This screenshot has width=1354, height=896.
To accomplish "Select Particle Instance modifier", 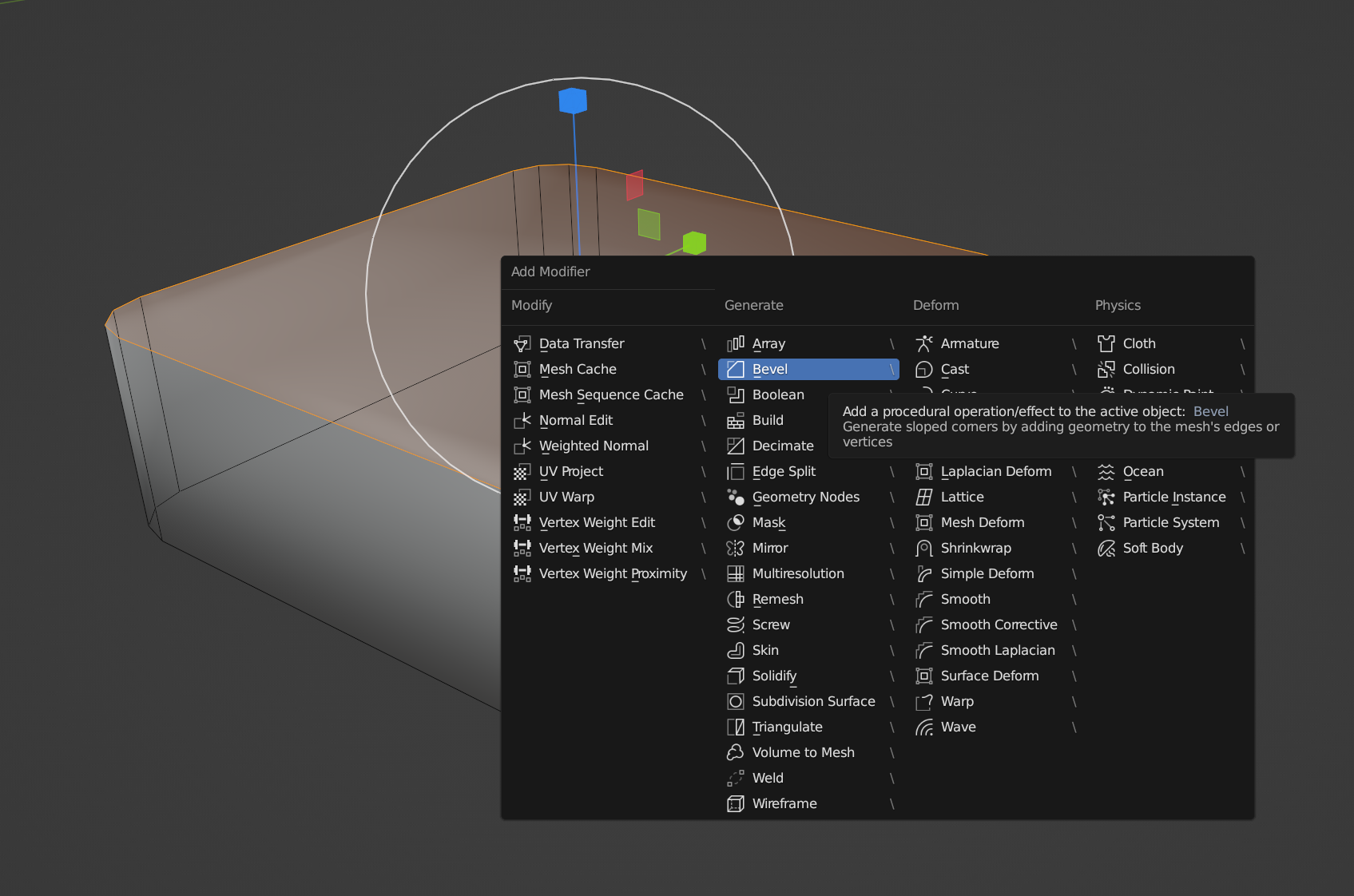I will point(1172,498).
